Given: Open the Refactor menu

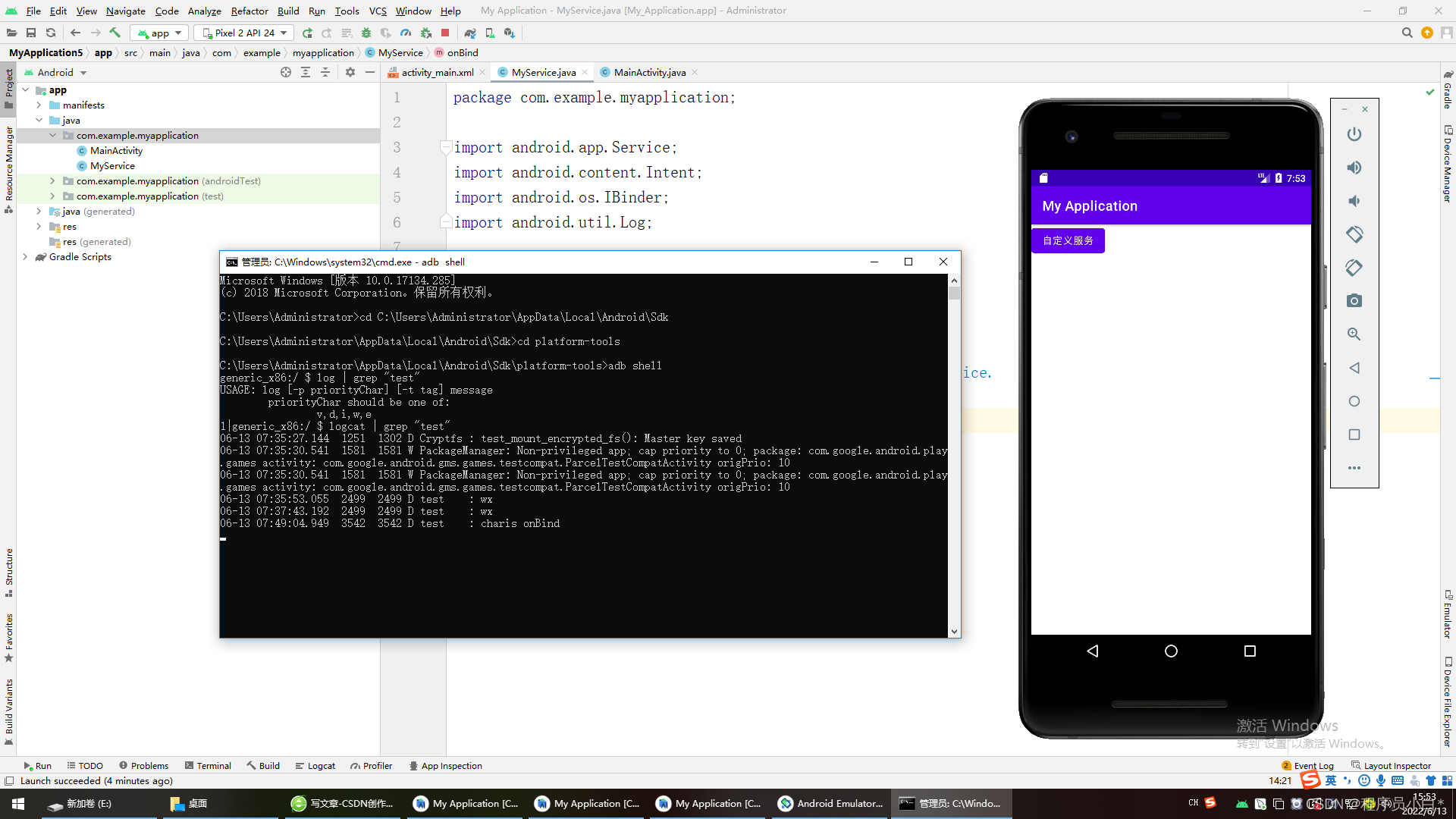Looking at the screenshot, I should (x=249, y=11).
